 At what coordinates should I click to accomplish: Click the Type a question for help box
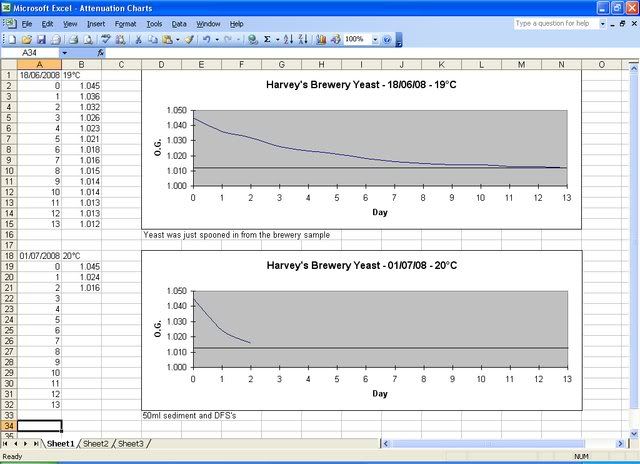click(x=556, y=24)
